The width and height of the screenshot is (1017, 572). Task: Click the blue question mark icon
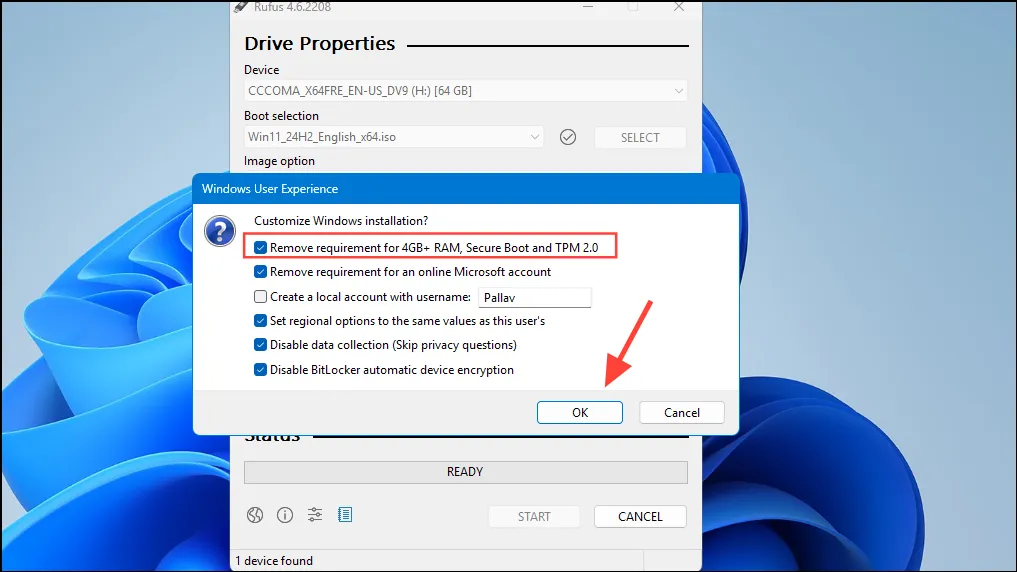coord(220,231)
